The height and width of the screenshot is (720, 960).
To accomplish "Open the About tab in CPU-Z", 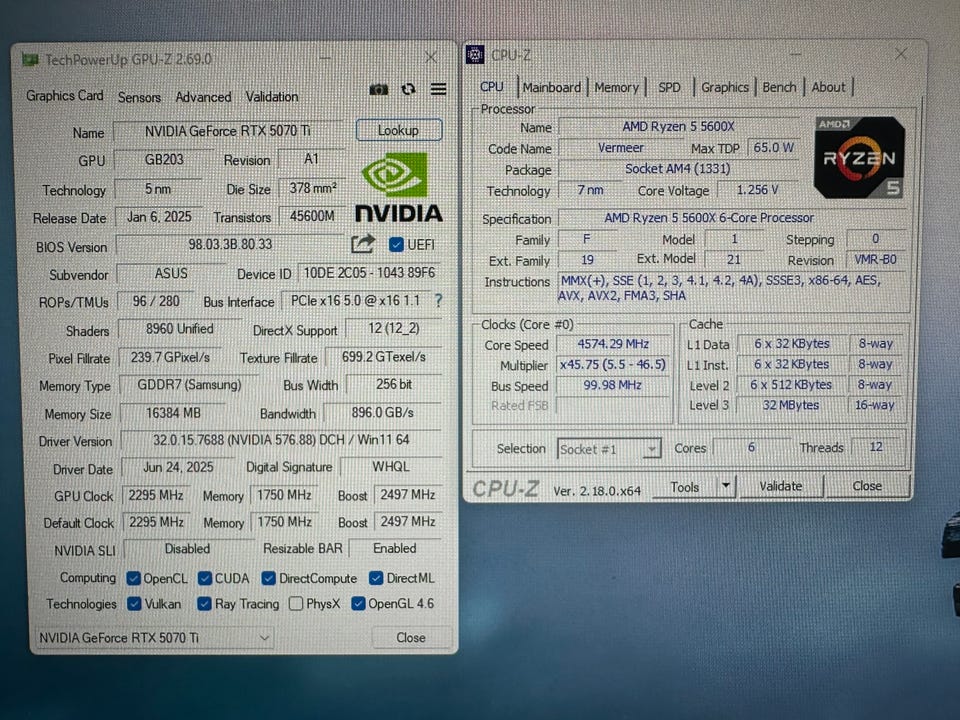I will coord(828,88).
